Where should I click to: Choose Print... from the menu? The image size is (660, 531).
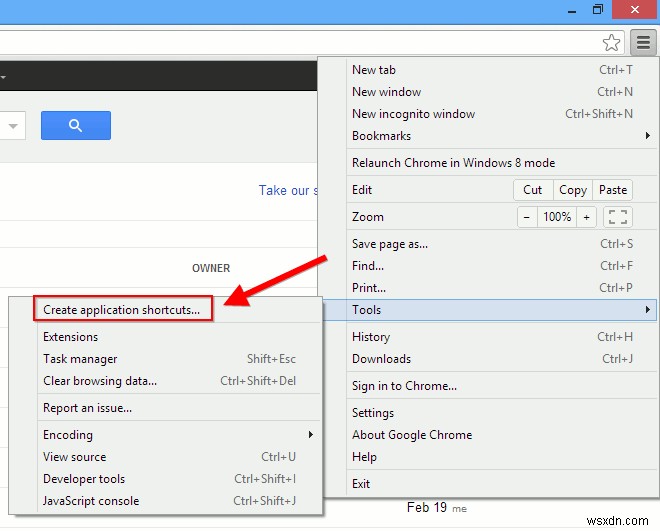click(x=501, y=288)
